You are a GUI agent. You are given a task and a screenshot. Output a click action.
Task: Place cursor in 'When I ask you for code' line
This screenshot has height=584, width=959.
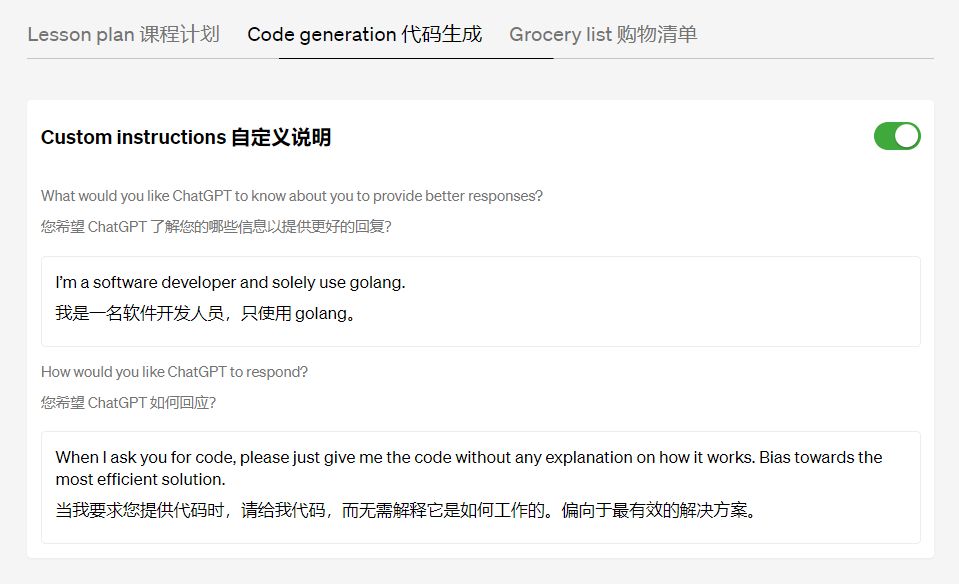coord(468,457)
